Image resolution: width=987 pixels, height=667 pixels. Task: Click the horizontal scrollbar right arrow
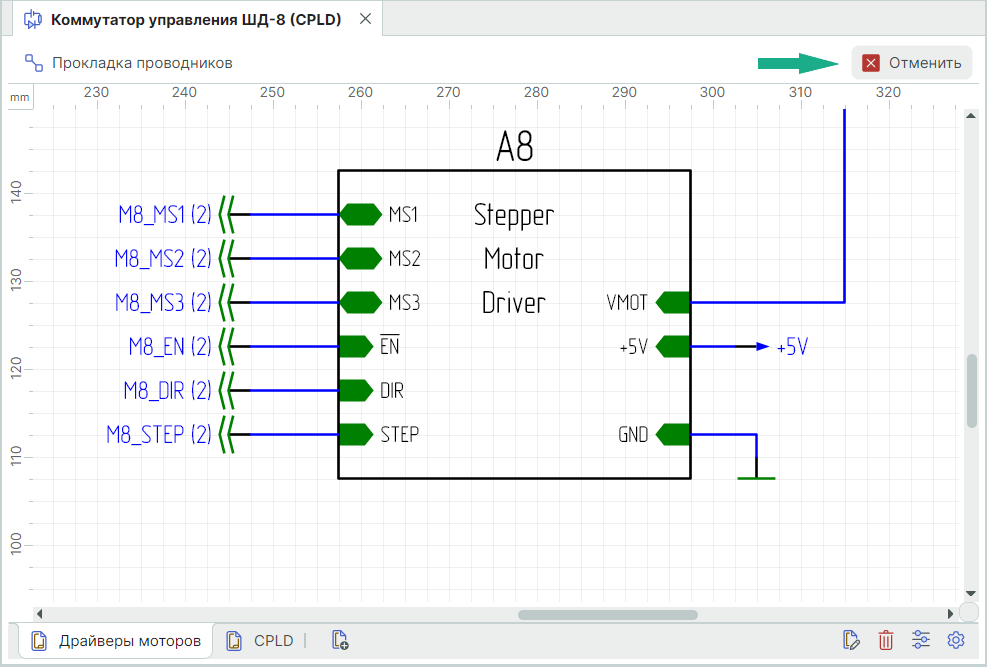pyautogui.click(x=949, y=614)
